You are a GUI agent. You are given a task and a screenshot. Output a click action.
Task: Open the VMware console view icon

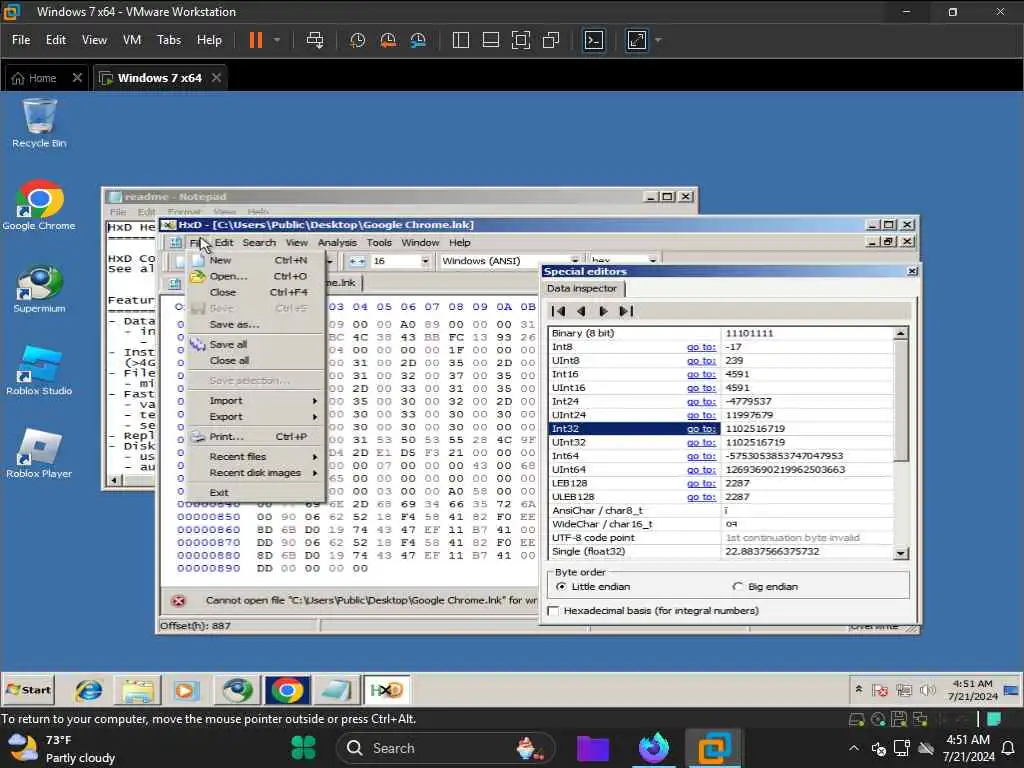click(594, 40)
